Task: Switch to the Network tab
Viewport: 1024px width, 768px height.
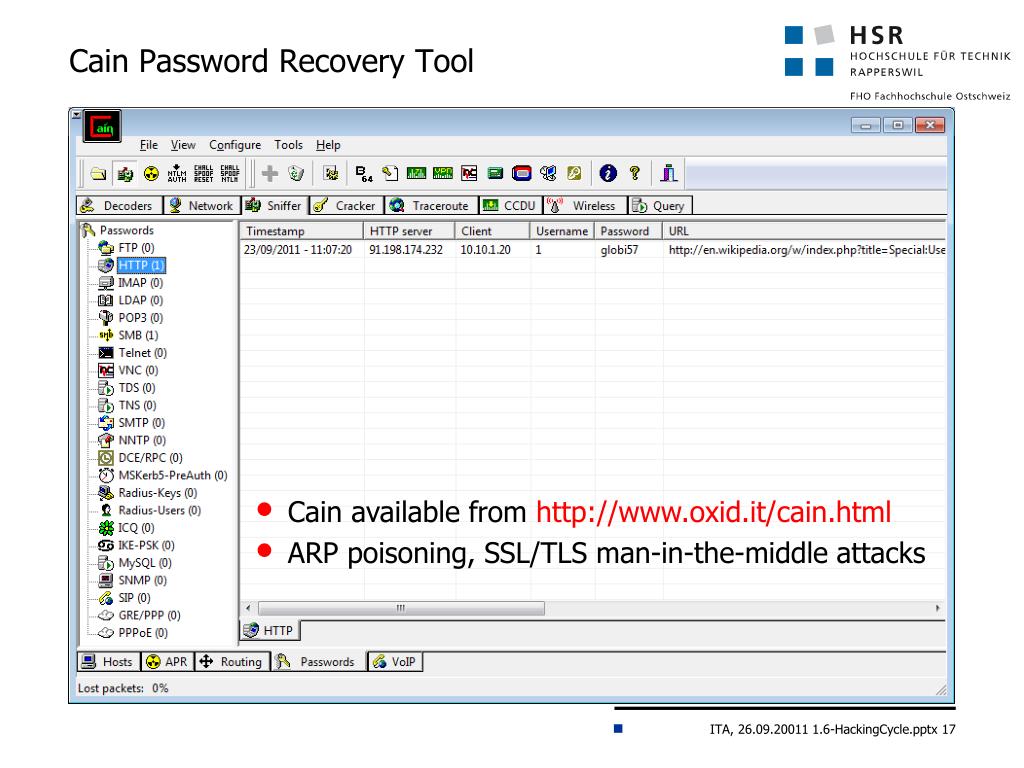Action: (202, 206)
